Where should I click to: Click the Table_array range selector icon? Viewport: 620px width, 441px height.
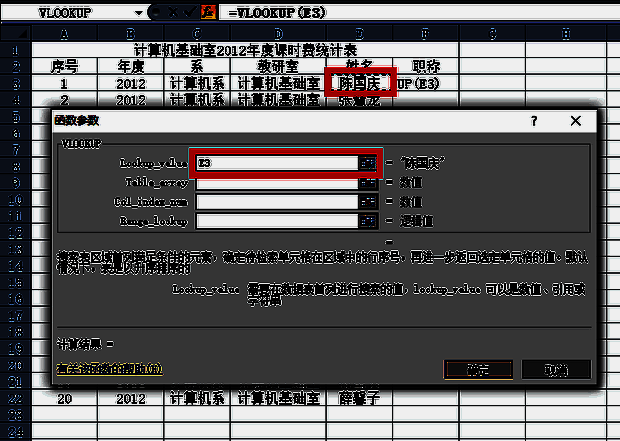coord(369,182)
